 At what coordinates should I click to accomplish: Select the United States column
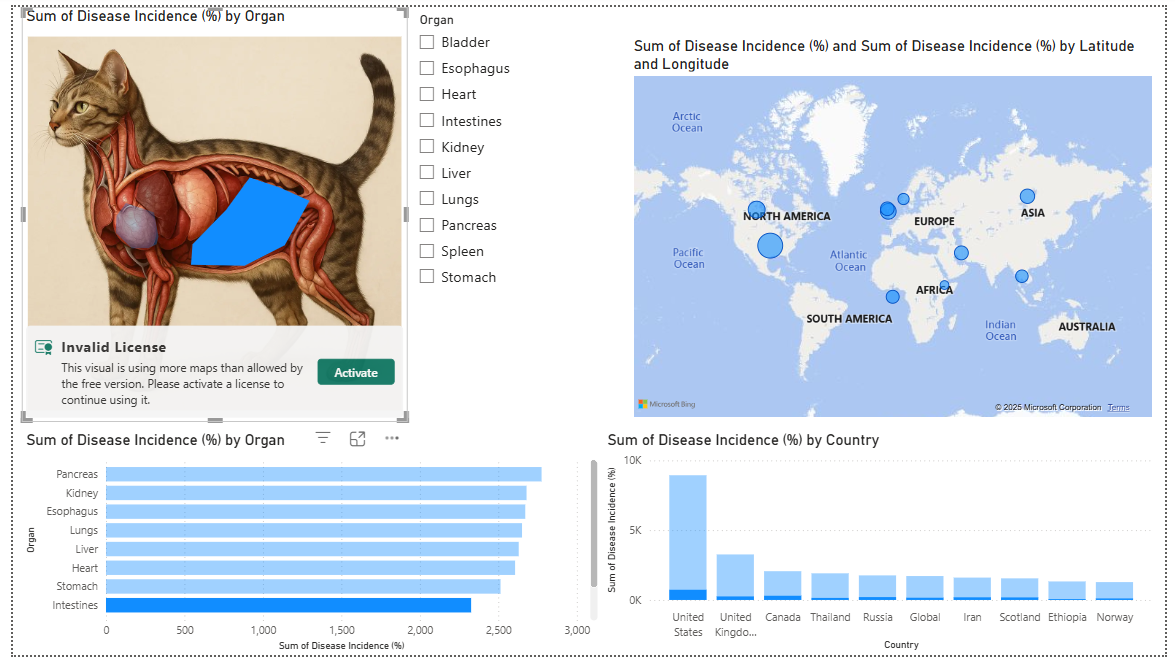click(x=688, y=537)
